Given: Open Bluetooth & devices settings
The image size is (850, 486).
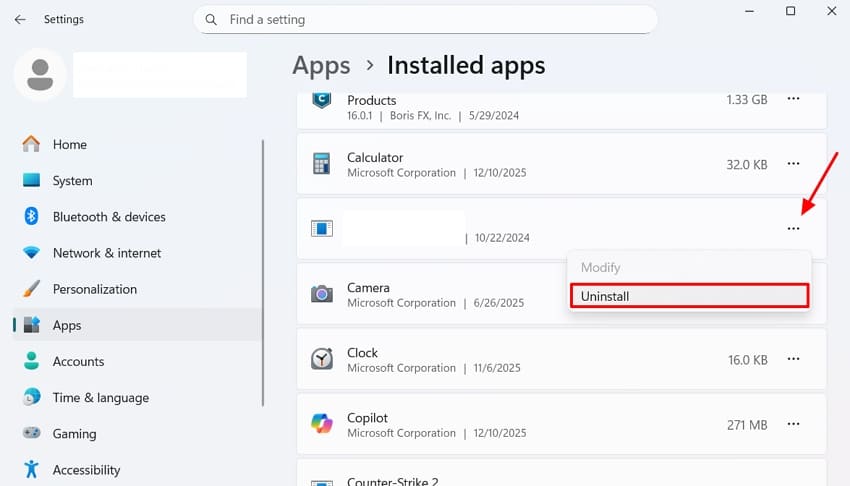Looking at the screenshot, I should click(x=108, y=217).
